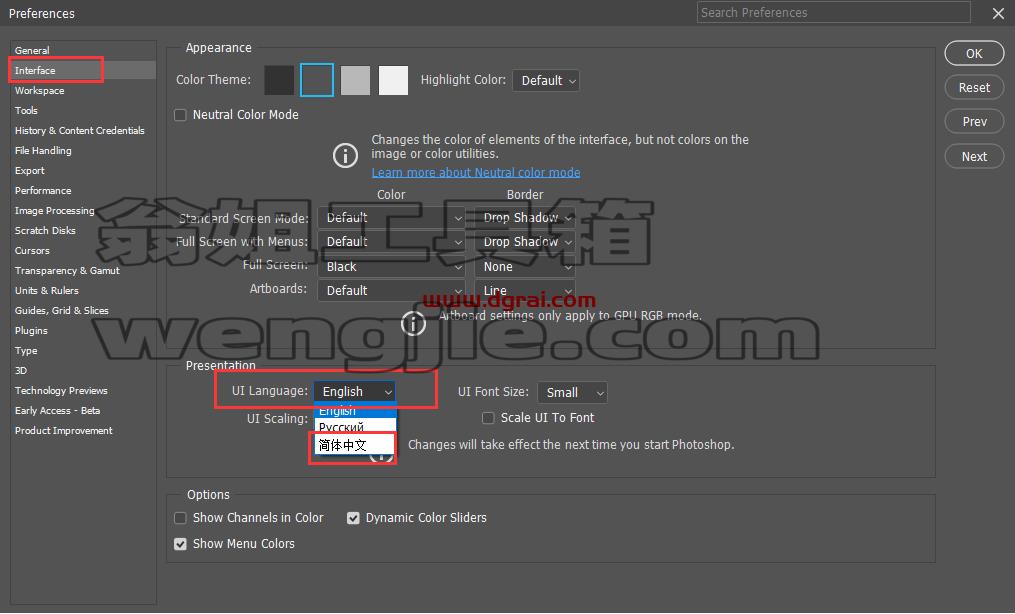Click the Search Preferences field
This screenshot has width=1015, height=614.
[833, 12]
